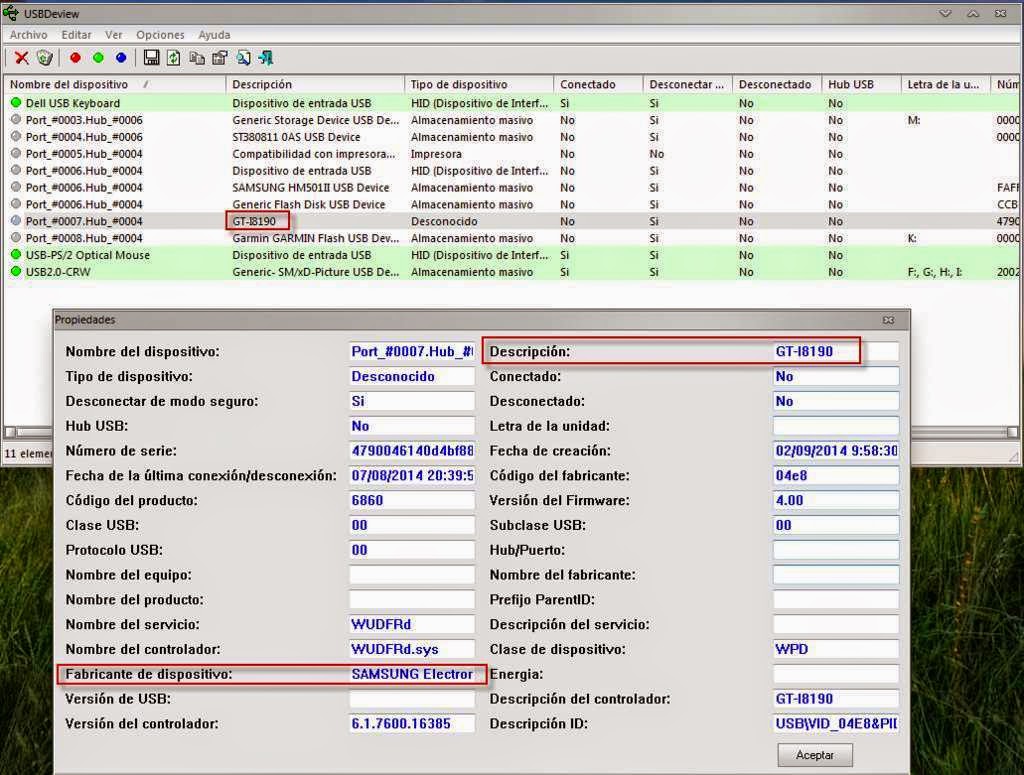Sort by Nombre del dispositivo column header
Image resolution: width=1024 pixels, height=775 pixels.
point(115,84)
